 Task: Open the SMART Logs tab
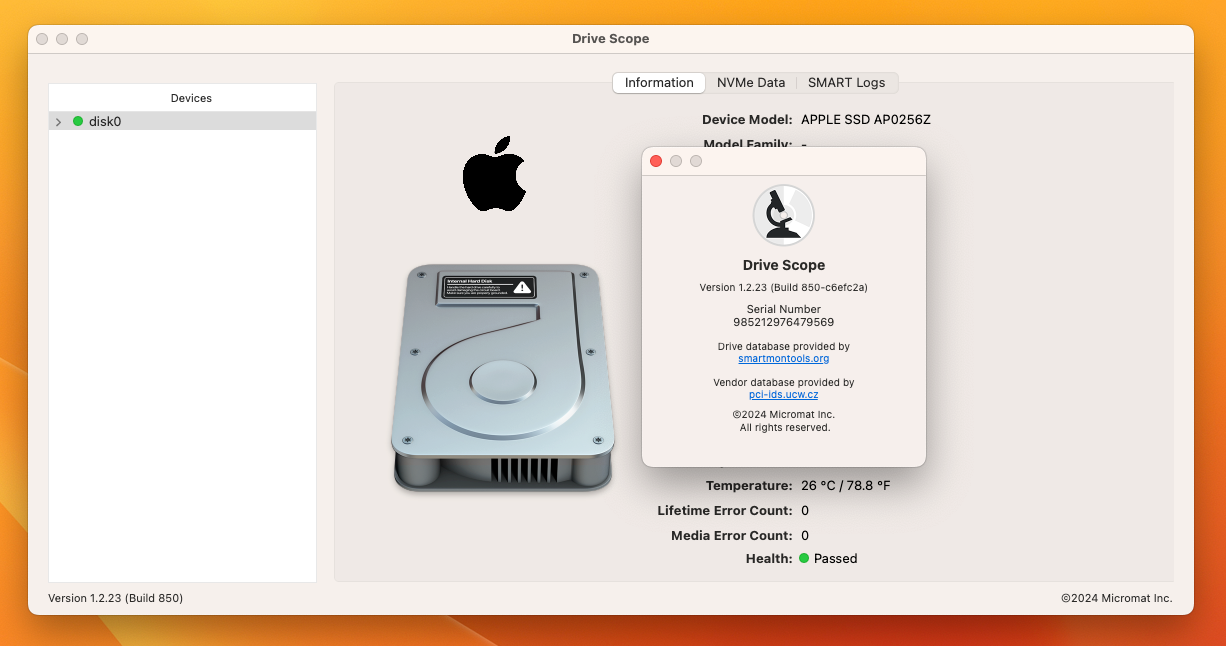(846, 83)
